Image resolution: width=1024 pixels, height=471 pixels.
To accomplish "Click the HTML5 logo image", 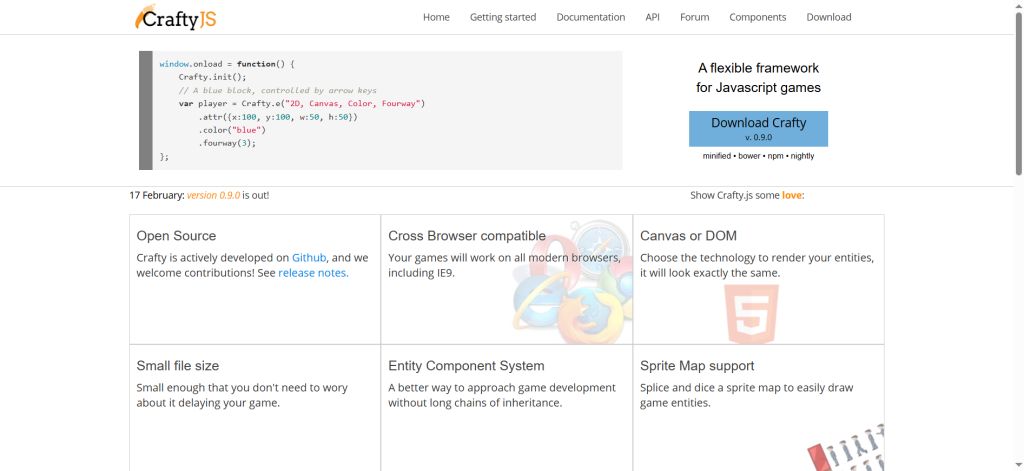I will (x=751, y=314).
